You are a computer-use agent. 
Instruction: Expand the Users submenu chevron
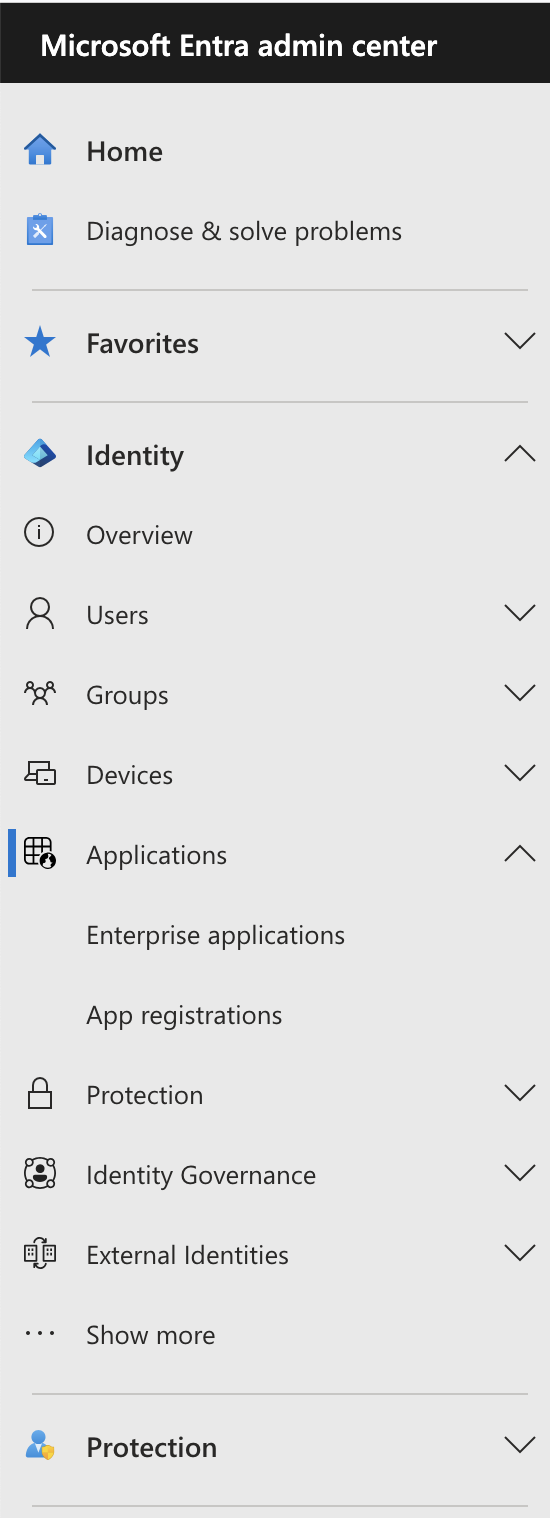pos(520,613)
